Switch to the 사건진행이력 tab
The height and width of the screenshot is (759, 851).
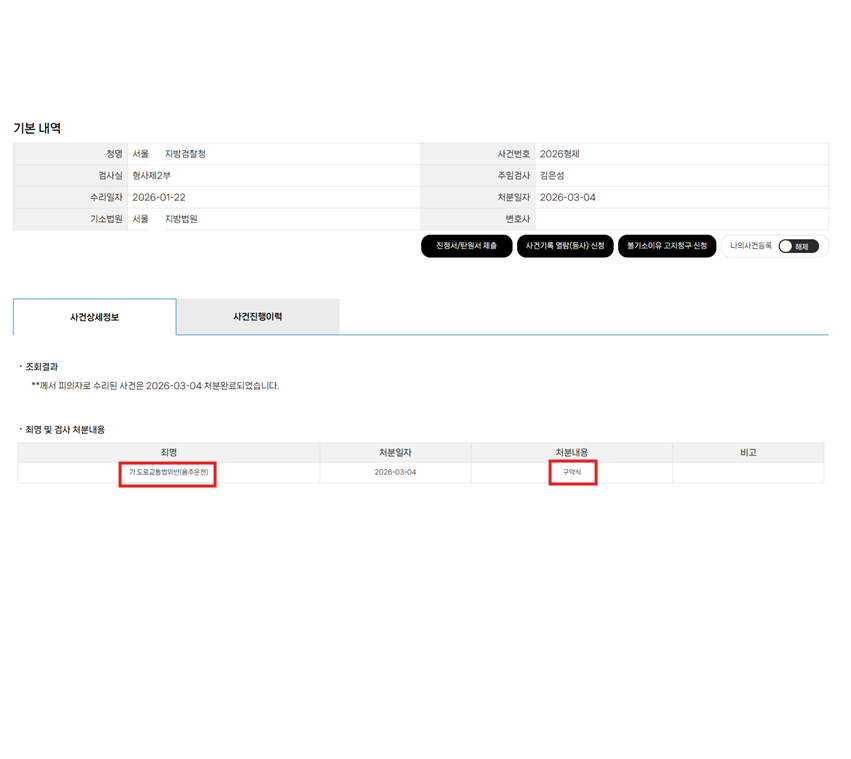click(257, 317)
